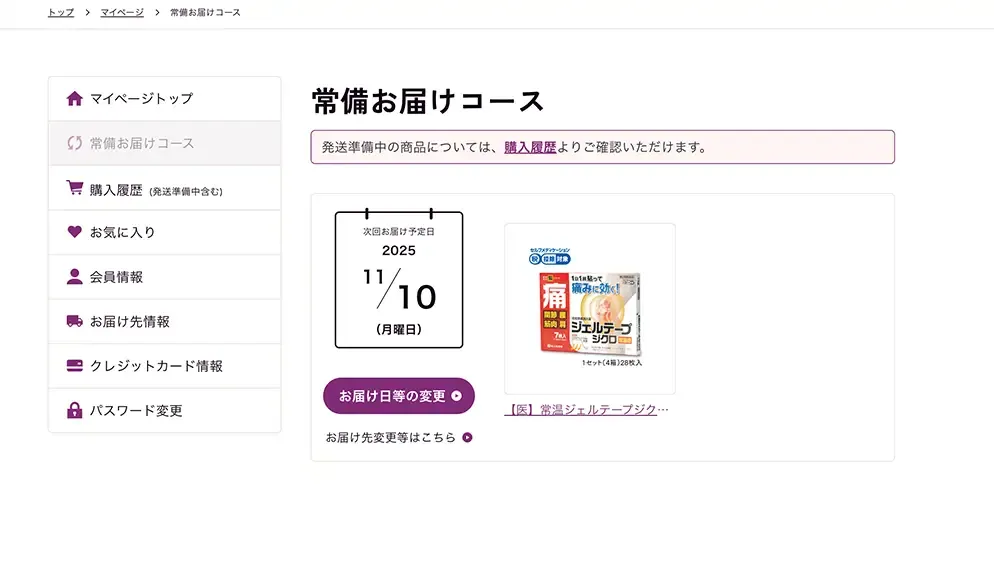Image resolution: width=994 pixels, height=566 pixels.
Task: Click the delivery truck icon for お届け先情報
Action: (x=74, y=321)
